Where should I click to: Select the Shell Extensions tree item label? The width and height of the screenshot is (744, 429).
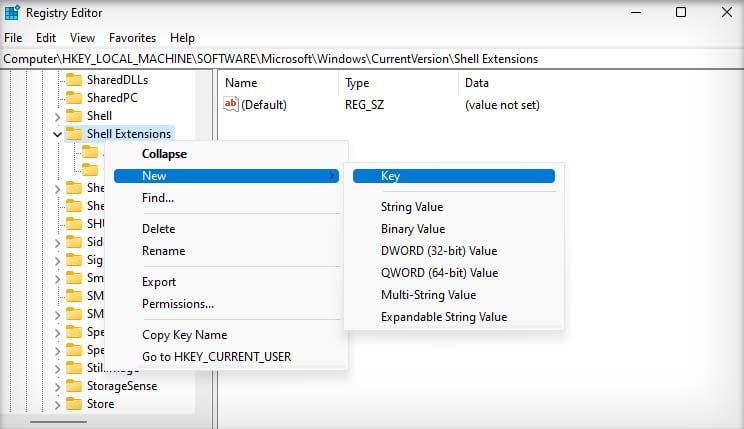click(129, 134)
